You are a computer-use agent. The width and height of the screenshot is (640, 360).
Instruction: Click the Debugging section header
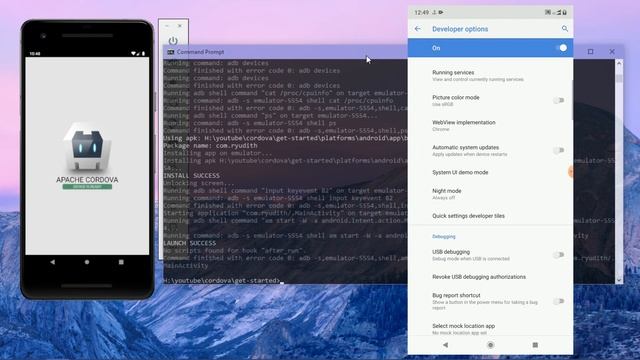click(444, 237)
